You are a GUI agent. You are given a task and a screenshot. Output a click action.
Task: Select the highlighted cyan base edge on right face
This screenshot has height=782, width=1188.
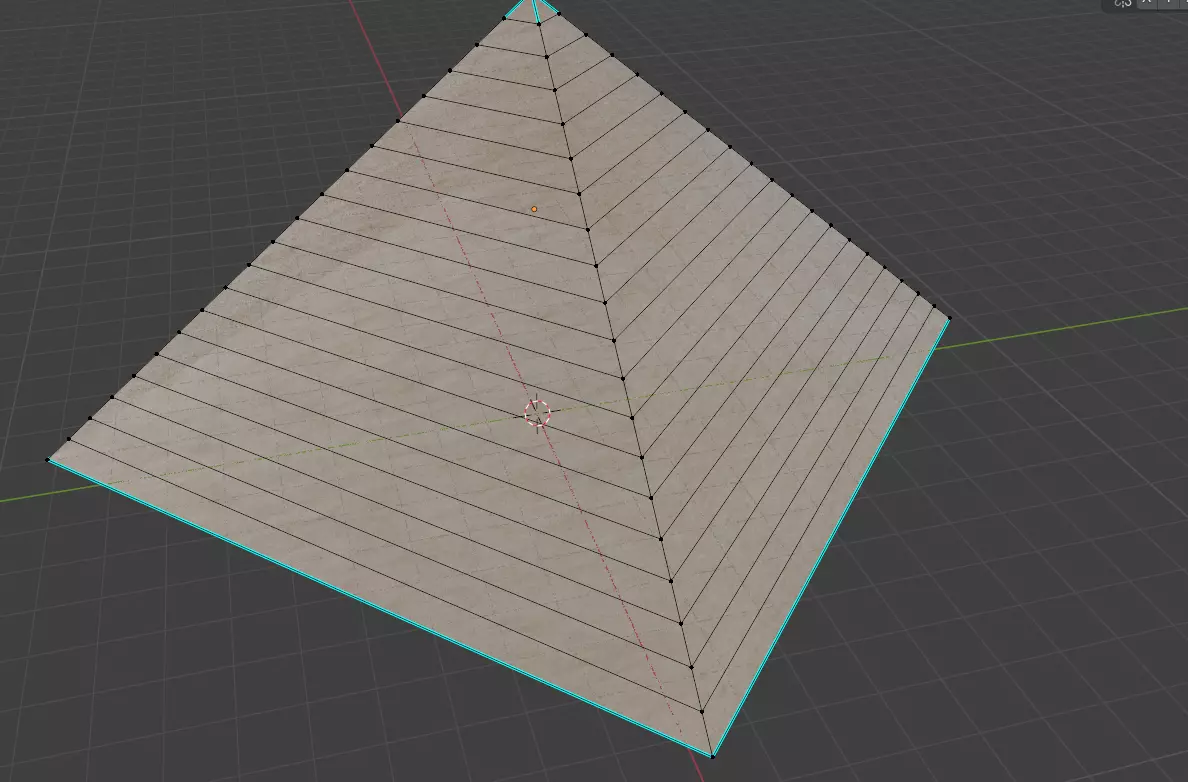pos(831,537)
